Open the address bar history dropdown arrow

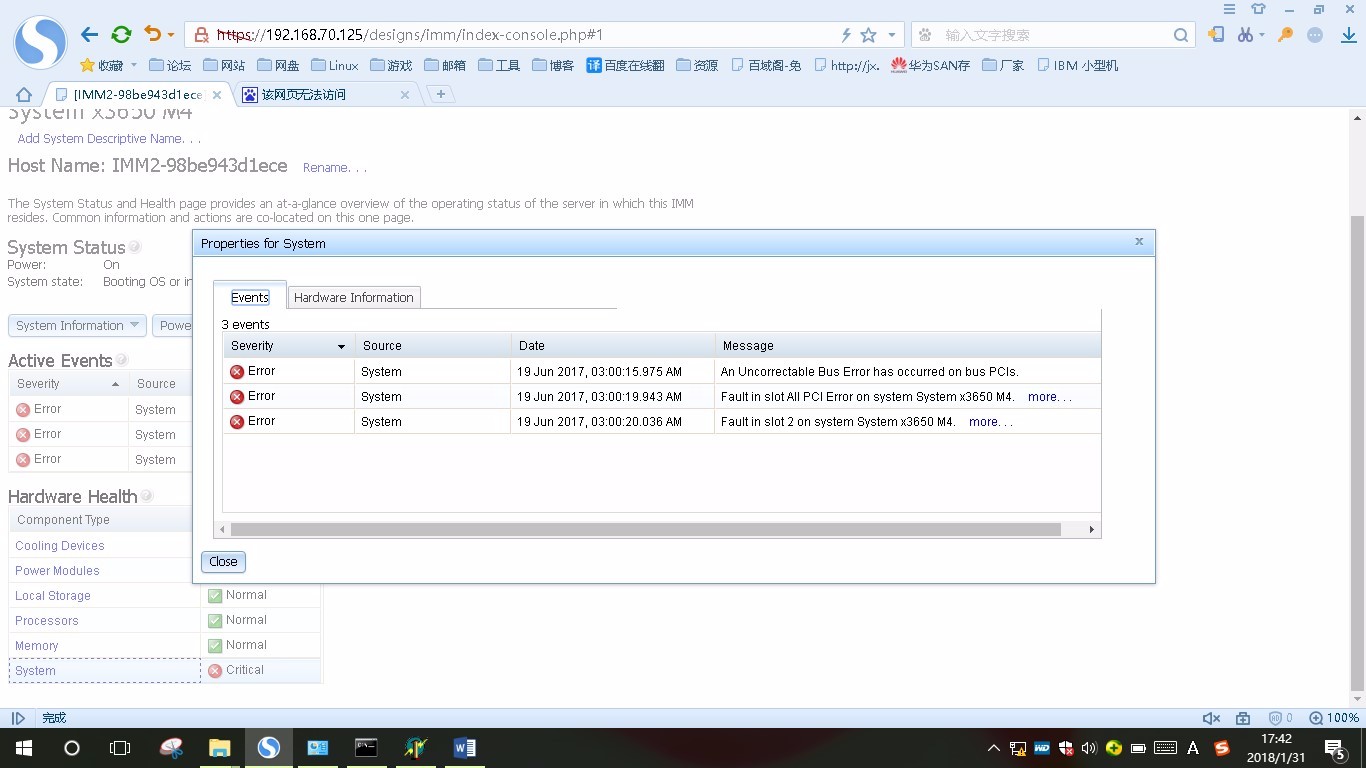click(891, 35)
